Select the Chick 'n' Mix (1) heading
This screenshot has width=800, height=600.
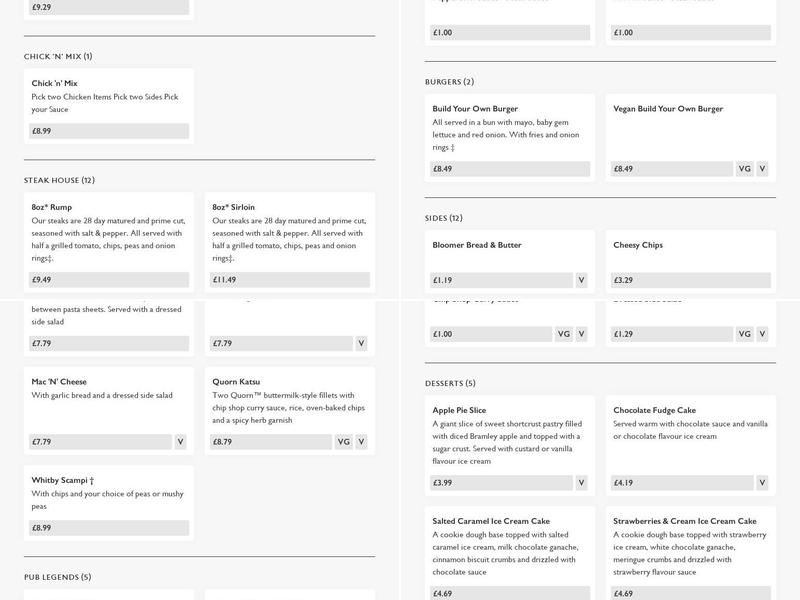pos(58,57)
